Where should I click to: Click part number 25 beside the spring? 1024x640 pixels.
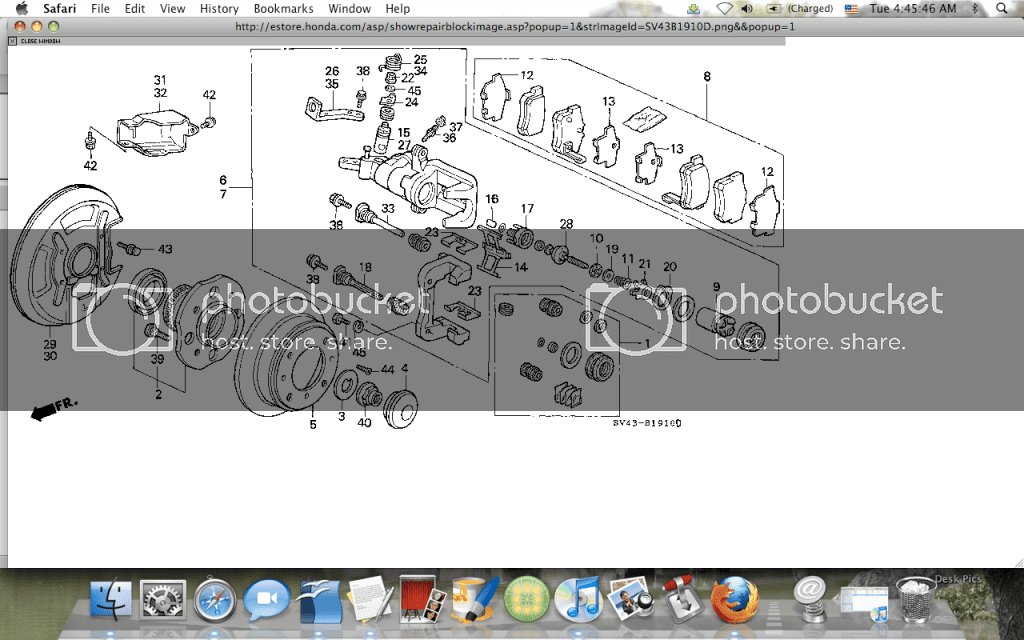point(420,59)
